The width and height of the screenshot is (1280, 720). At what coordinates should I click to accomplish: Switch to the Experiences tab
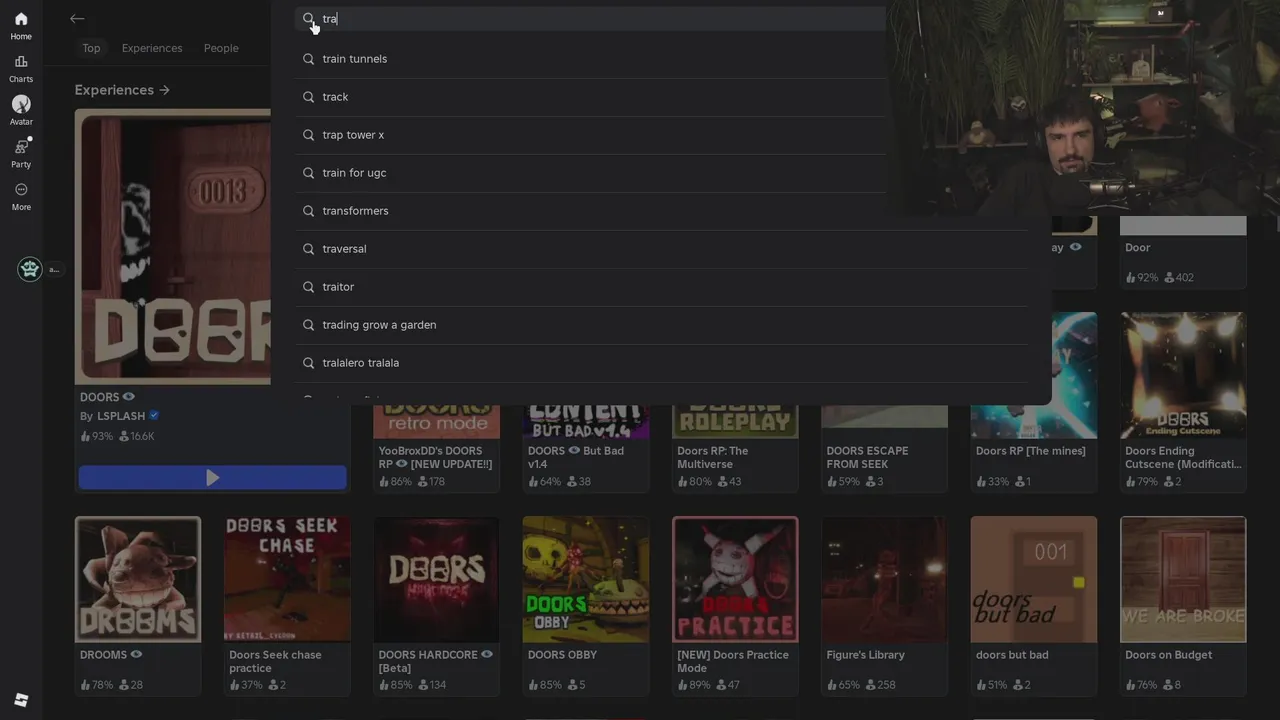point(152,48)
